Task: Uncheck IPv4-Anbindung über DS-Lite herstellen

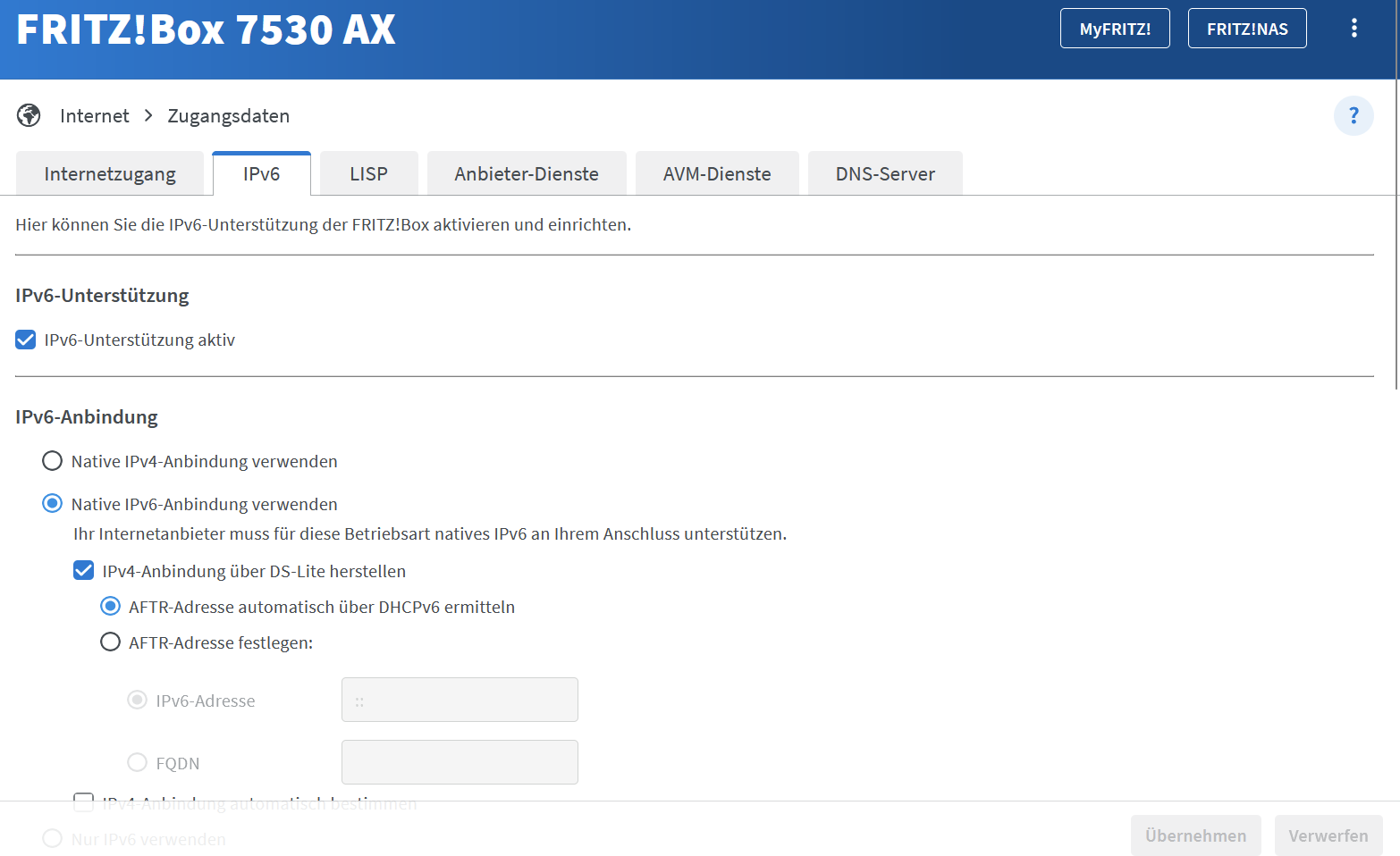Action: [x=84, y=571]
